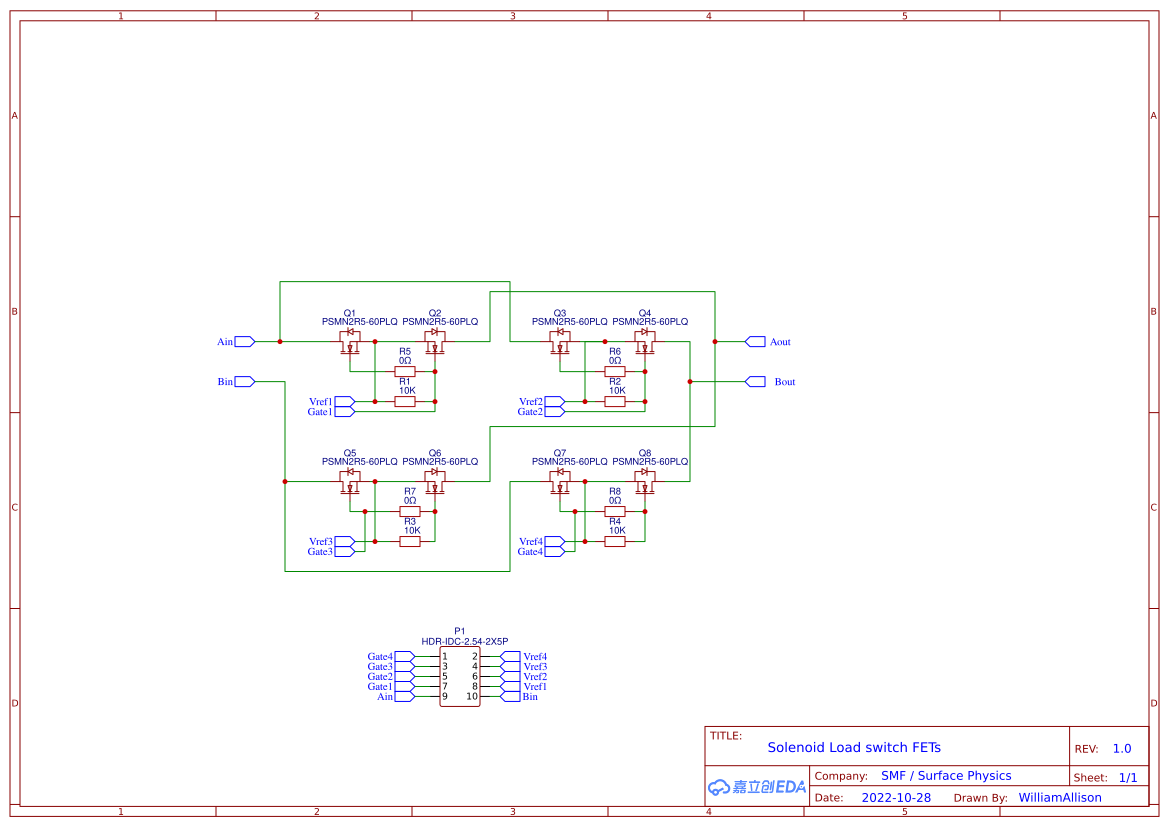
Task: Click the JLC EDA cloud logo
Action: (757, 787)
